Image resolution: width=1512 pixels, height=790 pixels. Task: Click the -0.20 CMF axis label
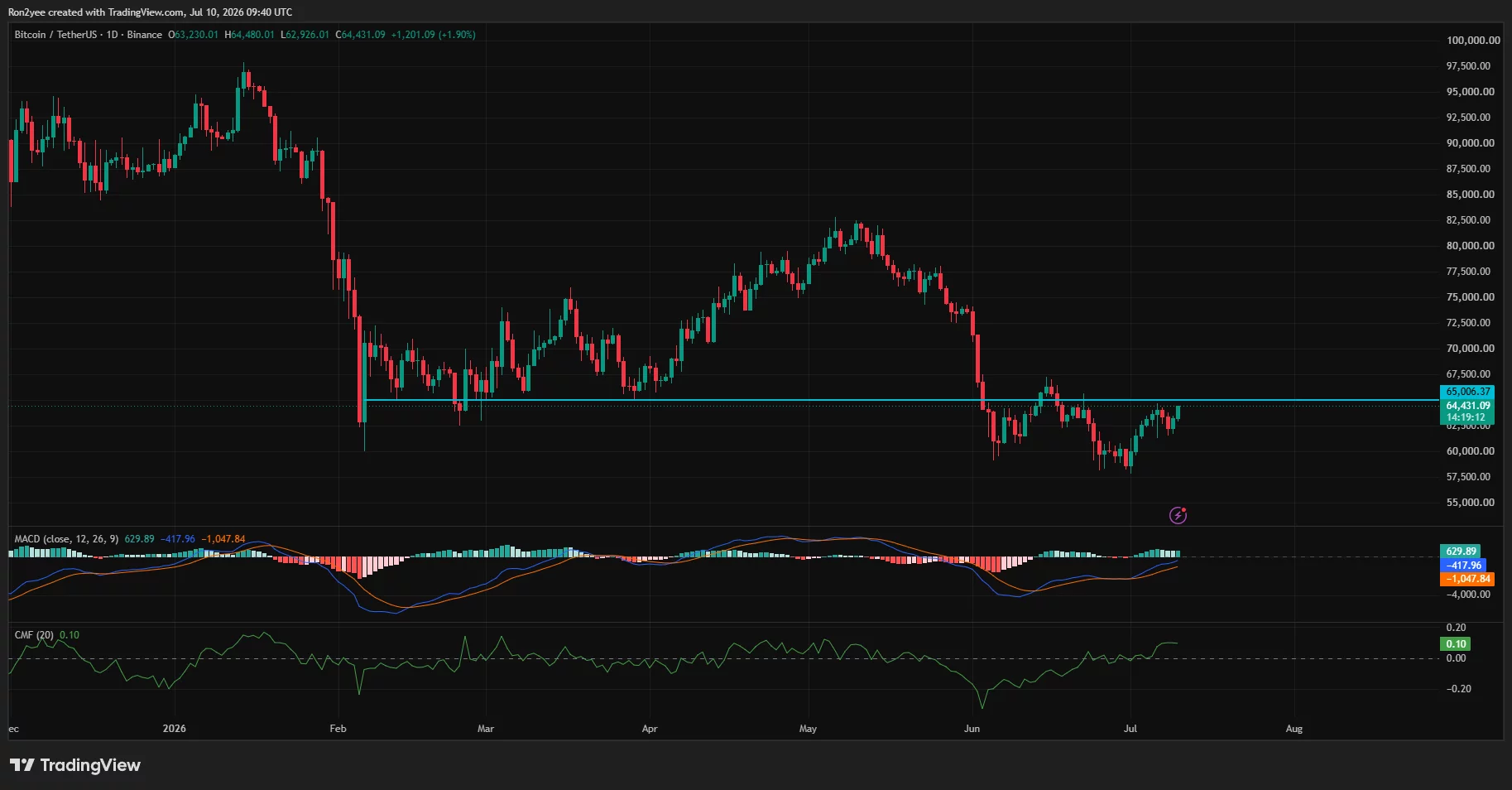[x=1458, y=689]
